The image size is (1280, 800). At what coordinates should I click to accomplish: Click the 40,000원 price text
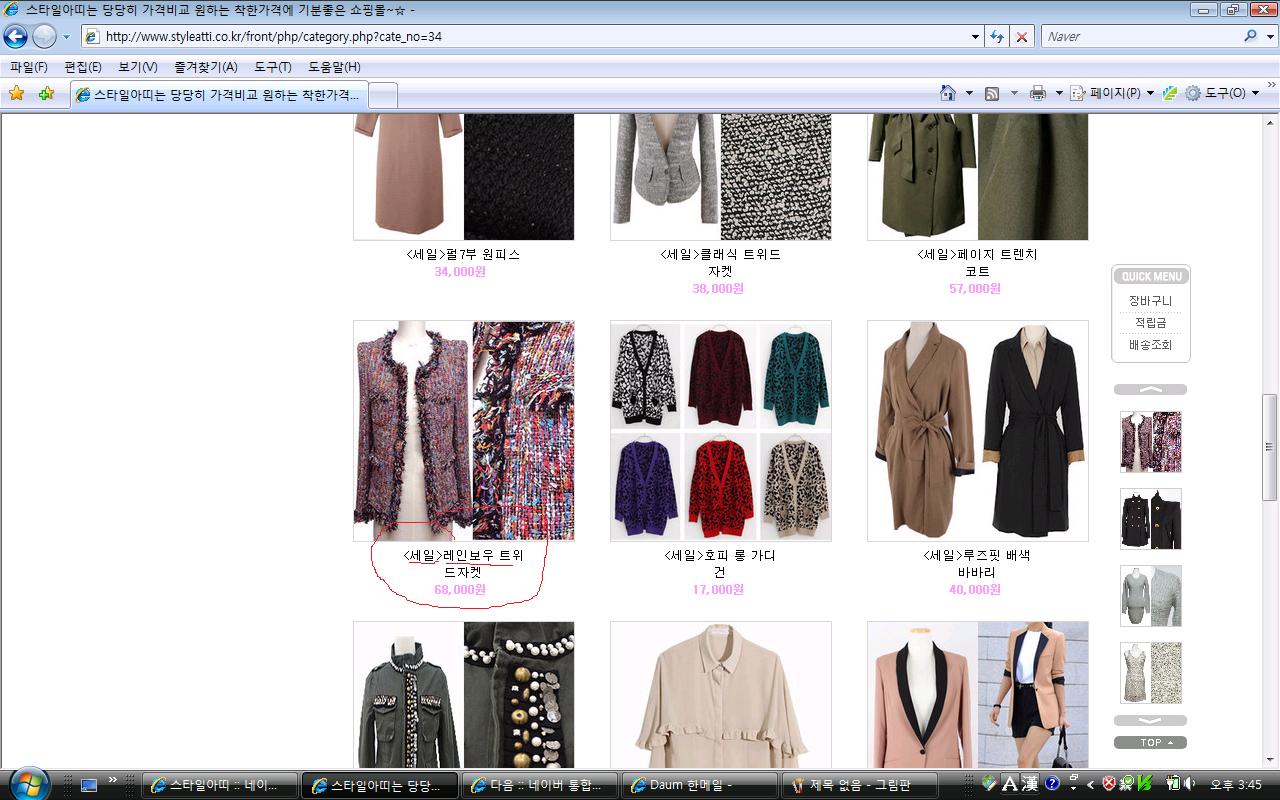point(975,590)
